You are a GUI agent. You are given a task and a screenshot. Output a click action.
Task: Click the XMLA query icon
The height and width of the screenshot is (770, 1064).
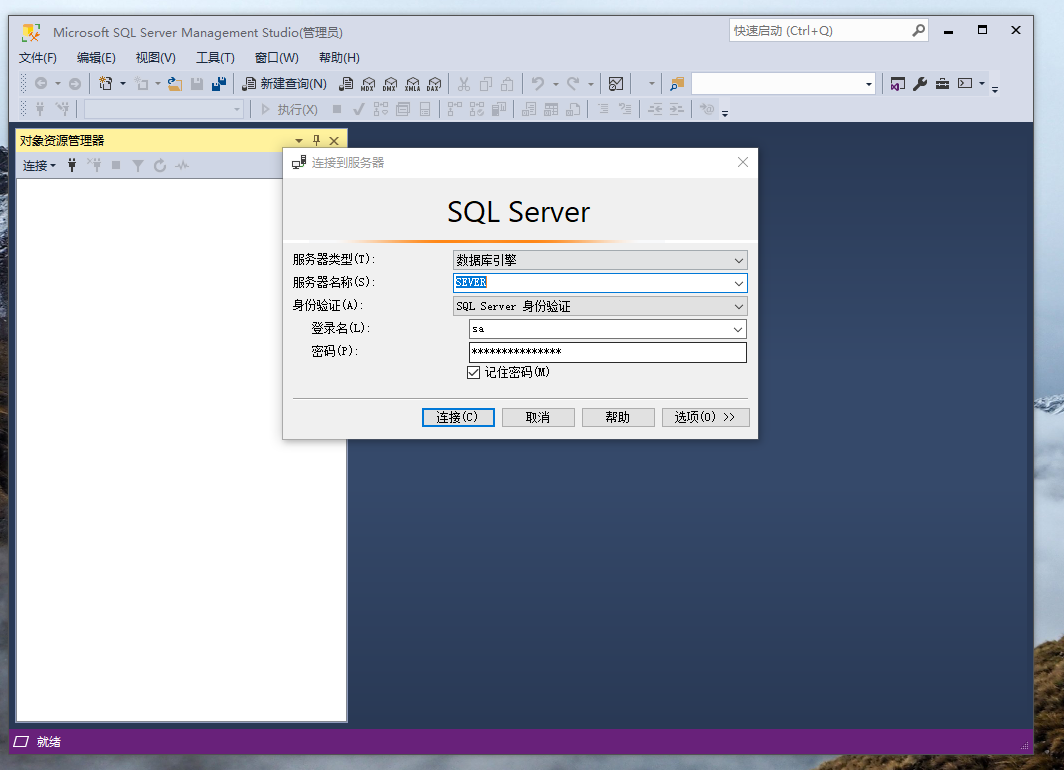[x=413, y=83]
